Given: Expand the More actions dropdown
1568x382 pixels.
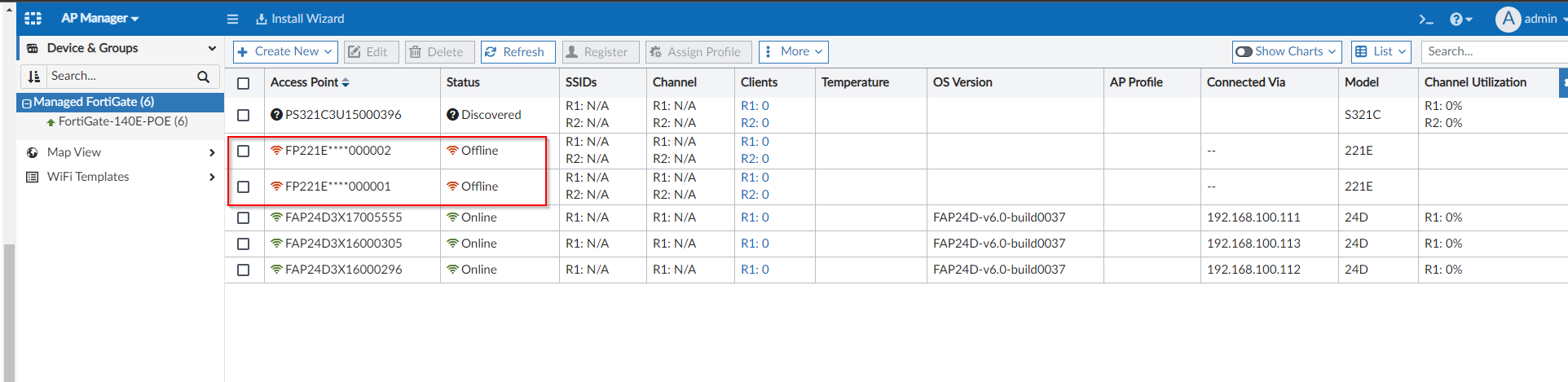Looking at the screenshot, I should [x=793, y=51].
